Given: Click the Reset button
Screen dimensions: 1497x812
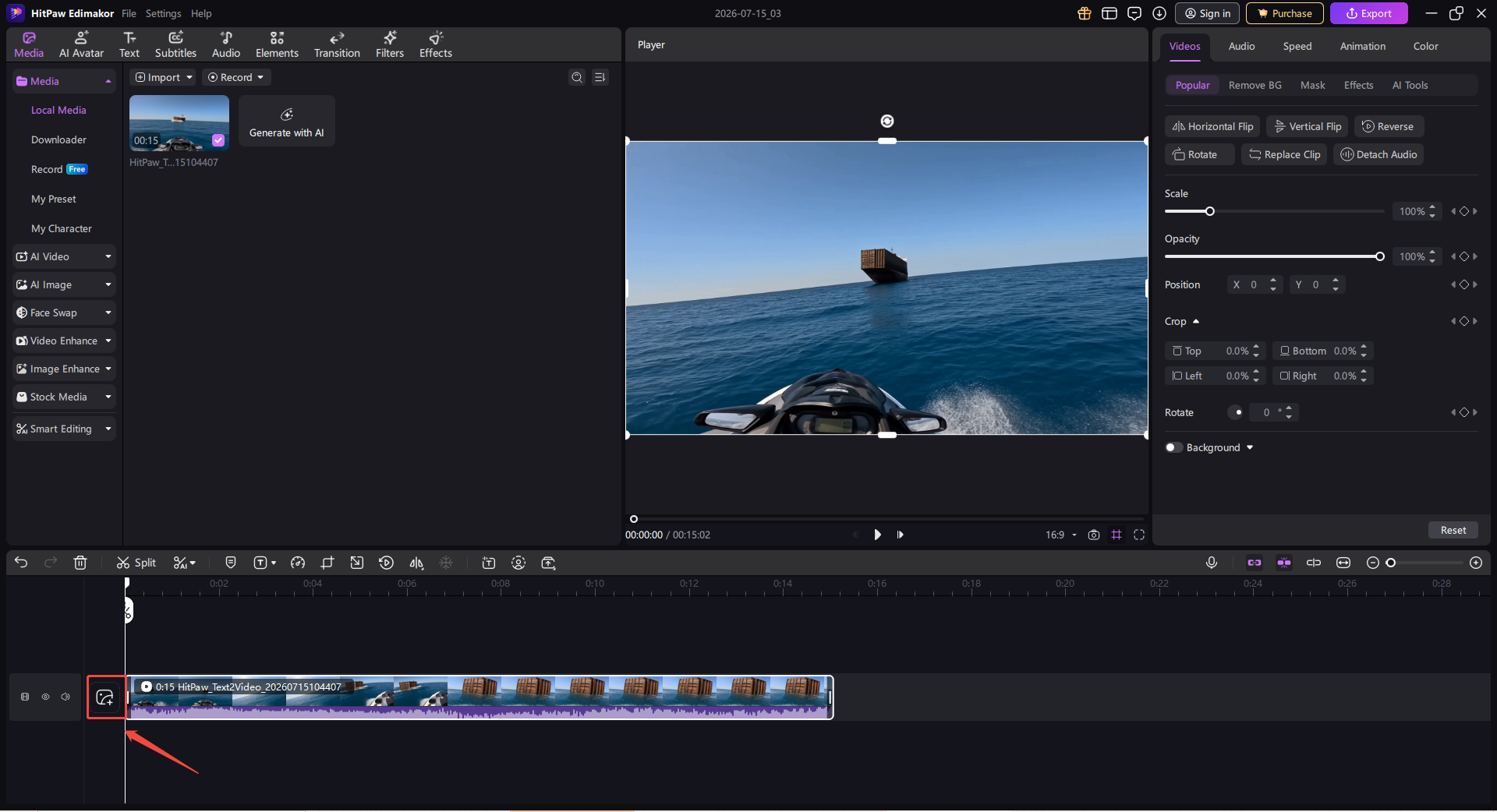Looking at the screenshot, I should (x=1453, y=530).
